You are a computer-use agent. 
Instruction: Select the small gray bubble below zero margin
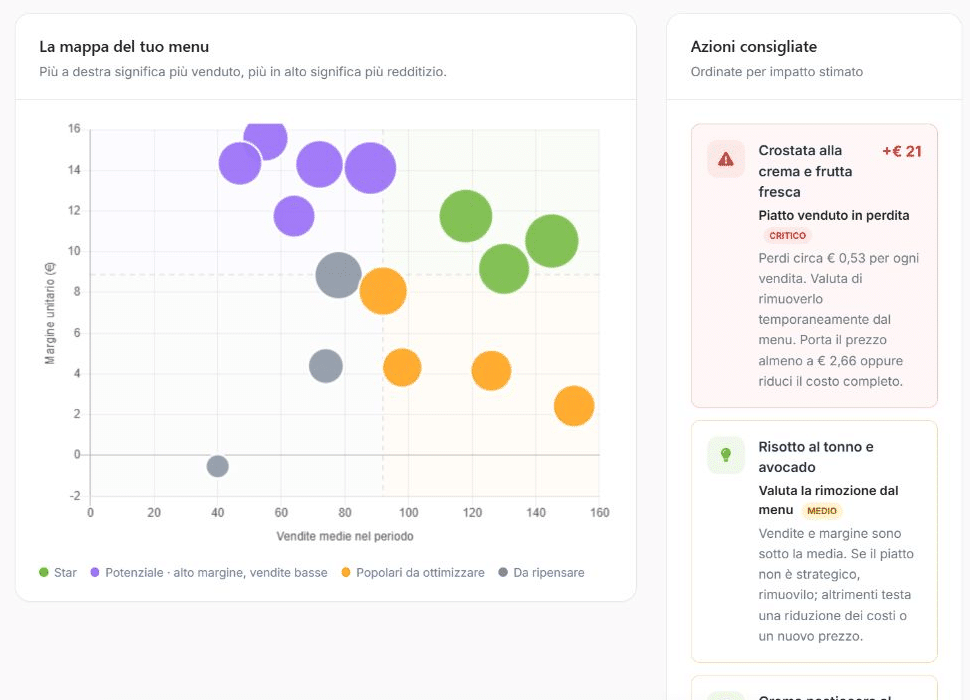217,466
